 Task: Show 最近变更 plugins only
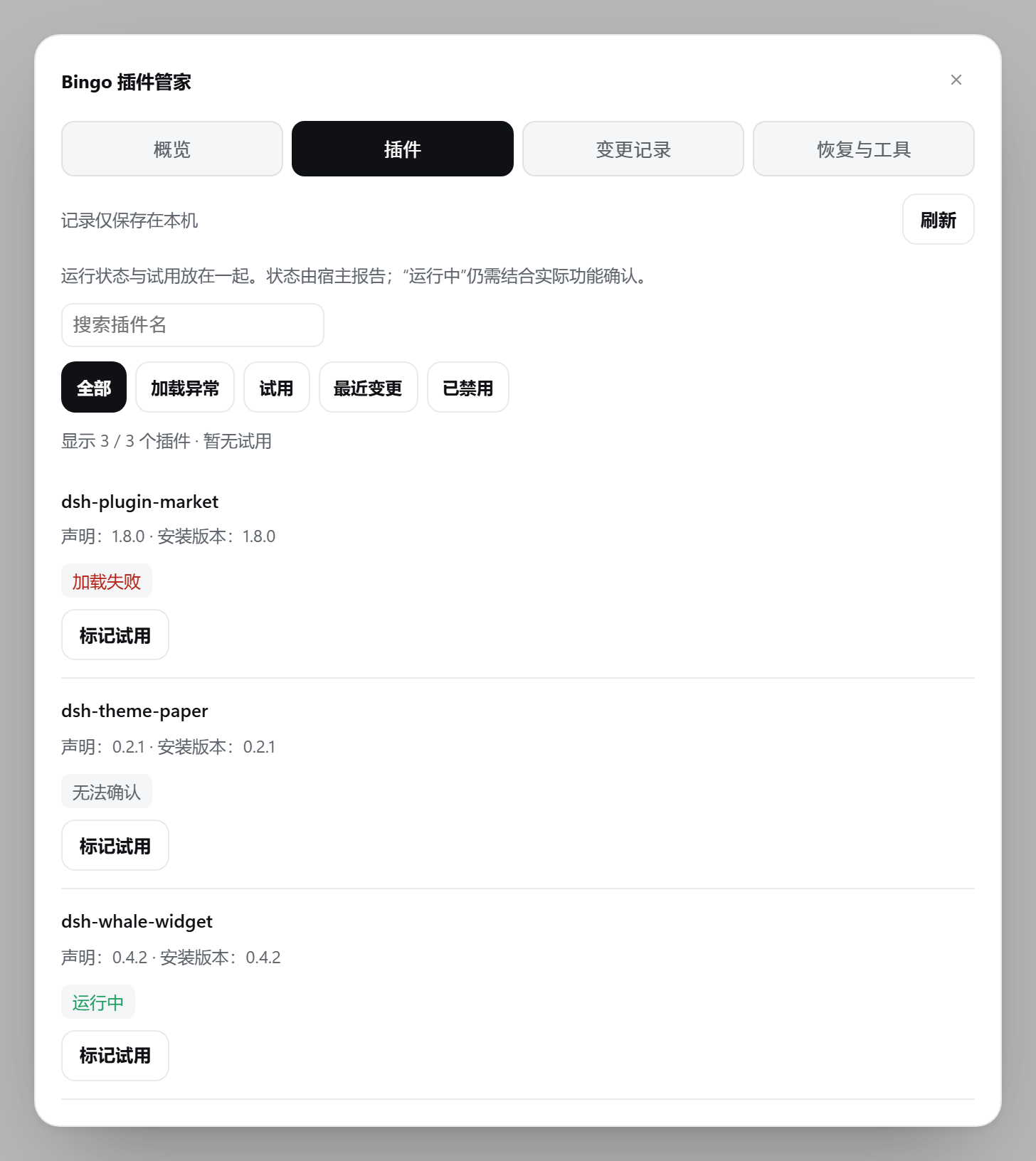pos(369,387)
